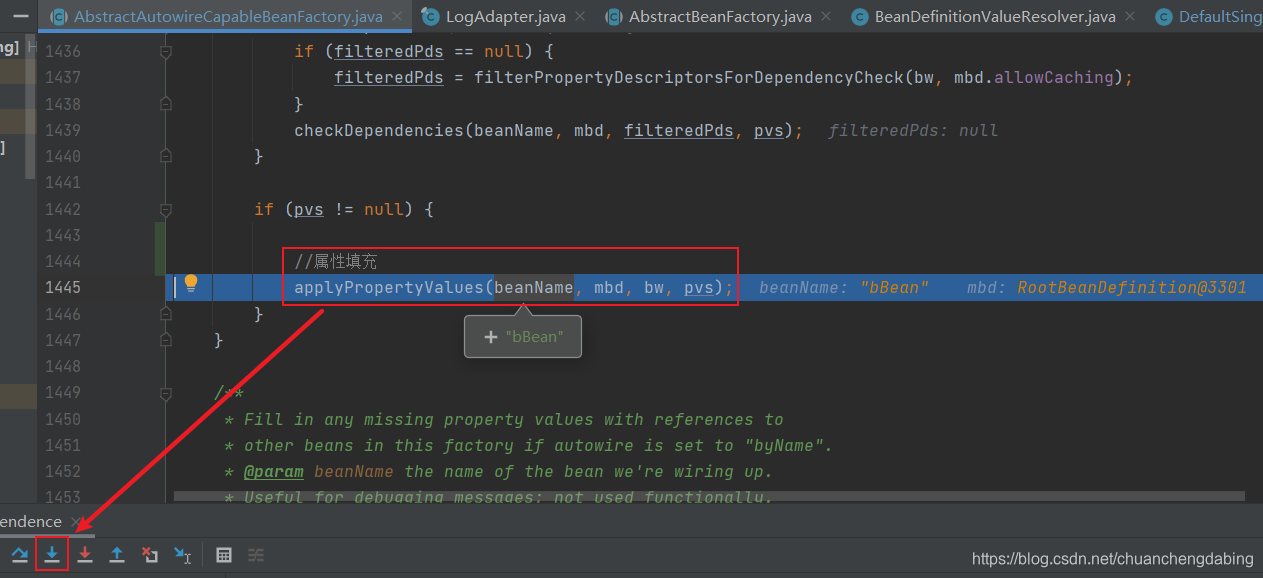This screenshot has height=578, width=1263.
Task: Close the LogAdapter.java tab
Action: (x=581, y=17)
